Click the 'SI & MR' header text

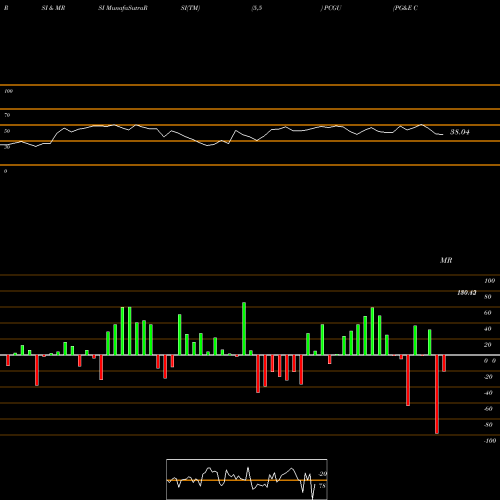[53, 8]
